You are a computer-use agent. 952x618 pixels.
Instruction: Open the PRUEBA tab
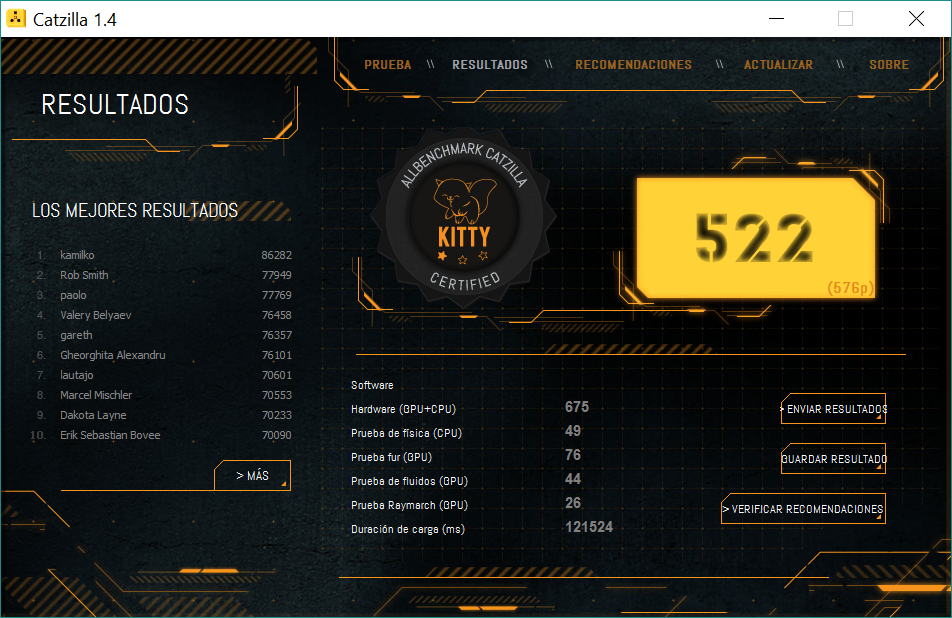coord(387,65)
